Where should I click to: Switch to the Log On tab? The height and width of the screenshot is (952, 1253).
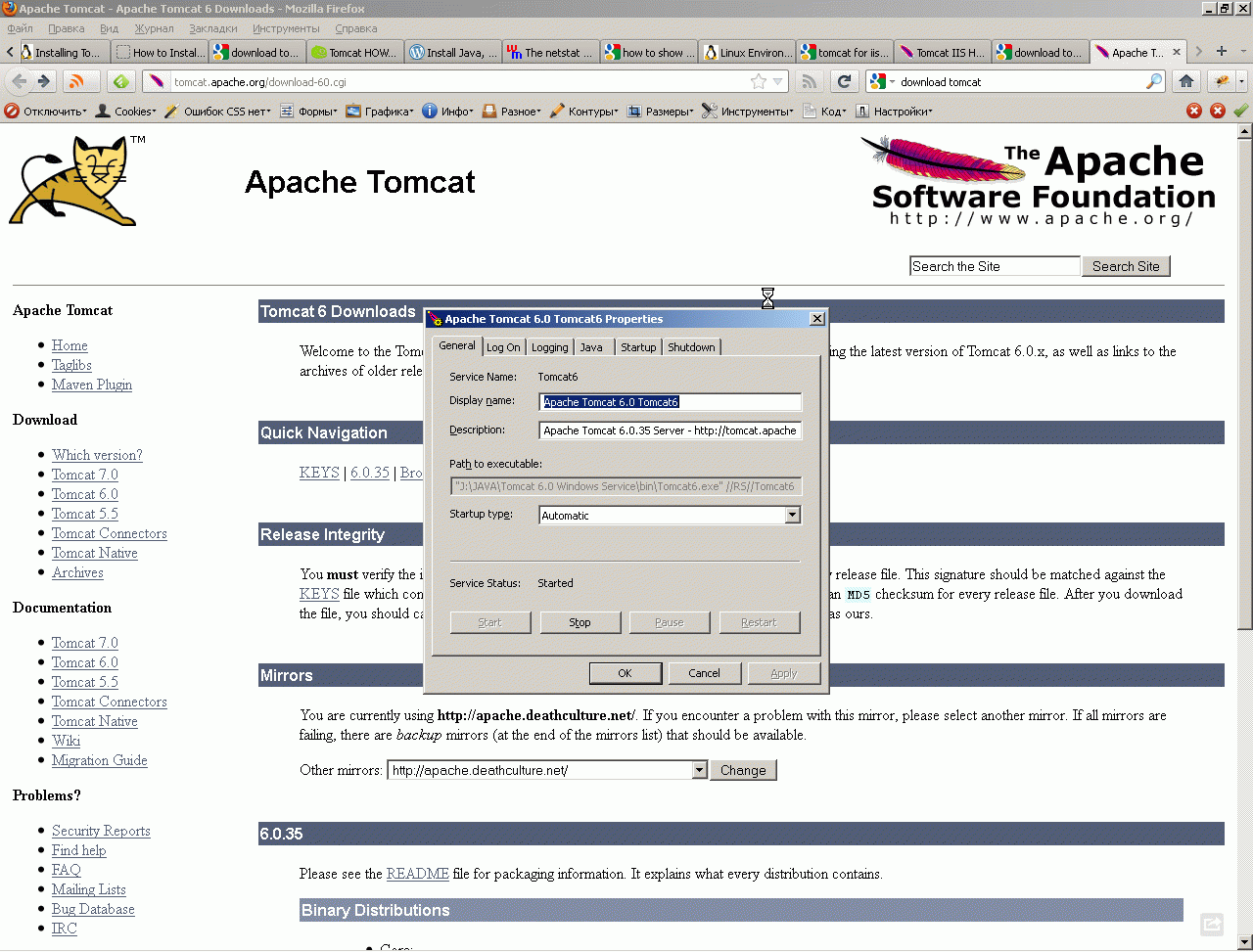[503, 347]
